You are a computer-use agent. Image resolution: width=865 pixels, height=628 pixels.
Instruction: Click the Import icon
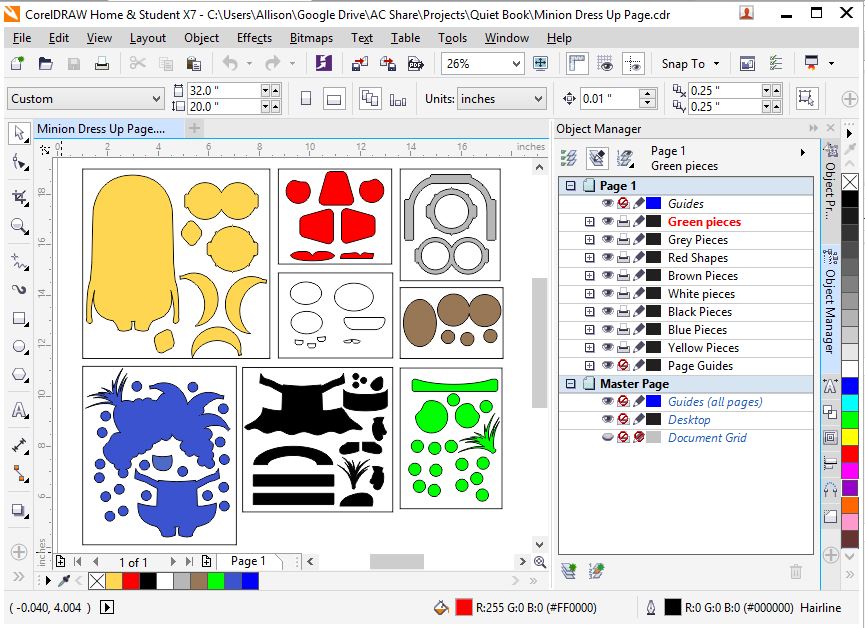pyautogui.click(x=360, y=63)
